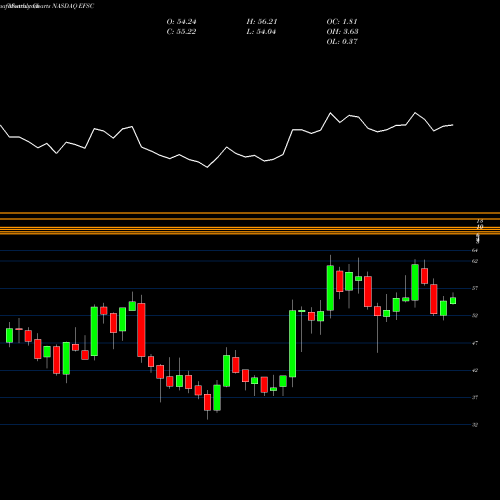This screenshot has height=500, width=500.
Task: Select the low value L: 54.04
Action: [x=261, y=32]
